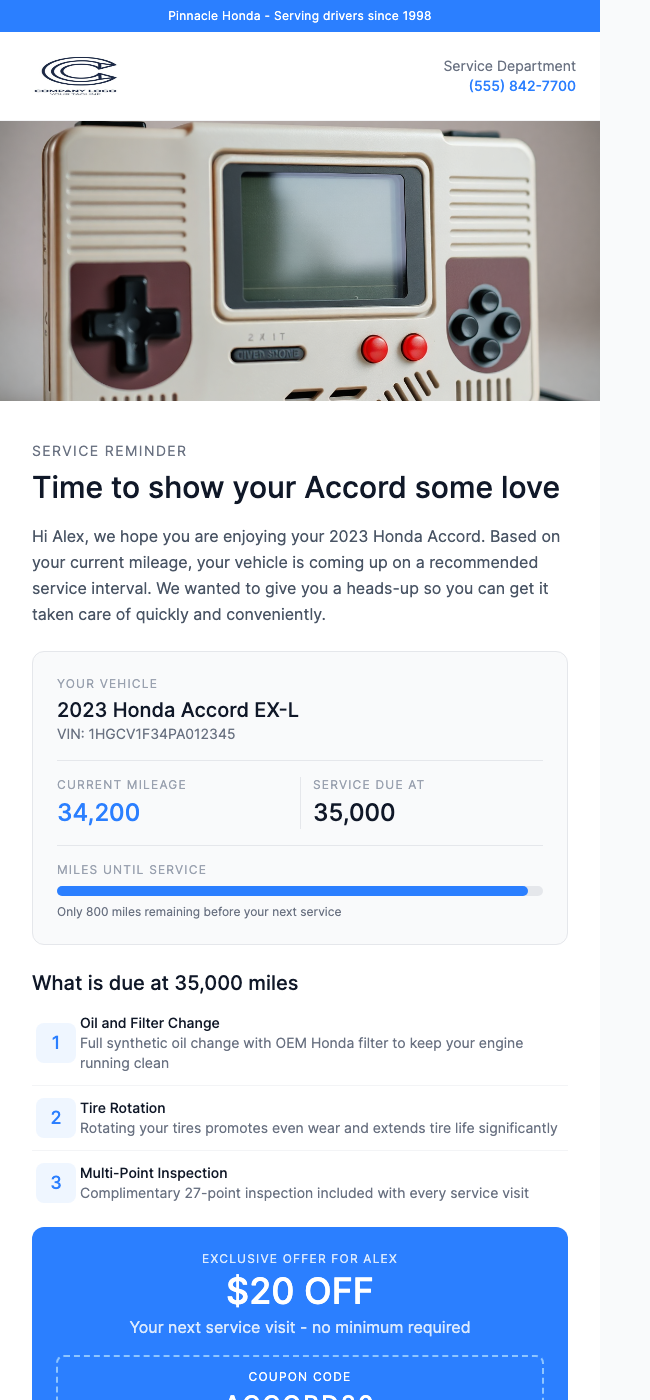The image size is (650, 1400).
Task: Click the Service Department label
Action: pos(510,66)
